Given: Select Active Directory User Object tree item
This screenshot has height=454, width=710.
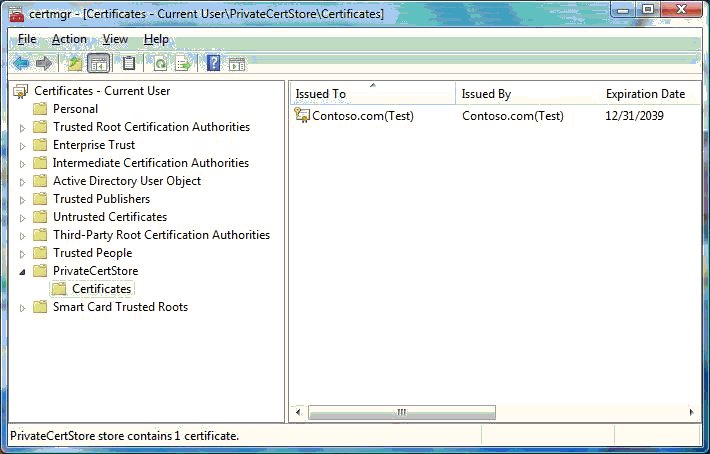Looking at the screenshot, I should coord(127,181).
